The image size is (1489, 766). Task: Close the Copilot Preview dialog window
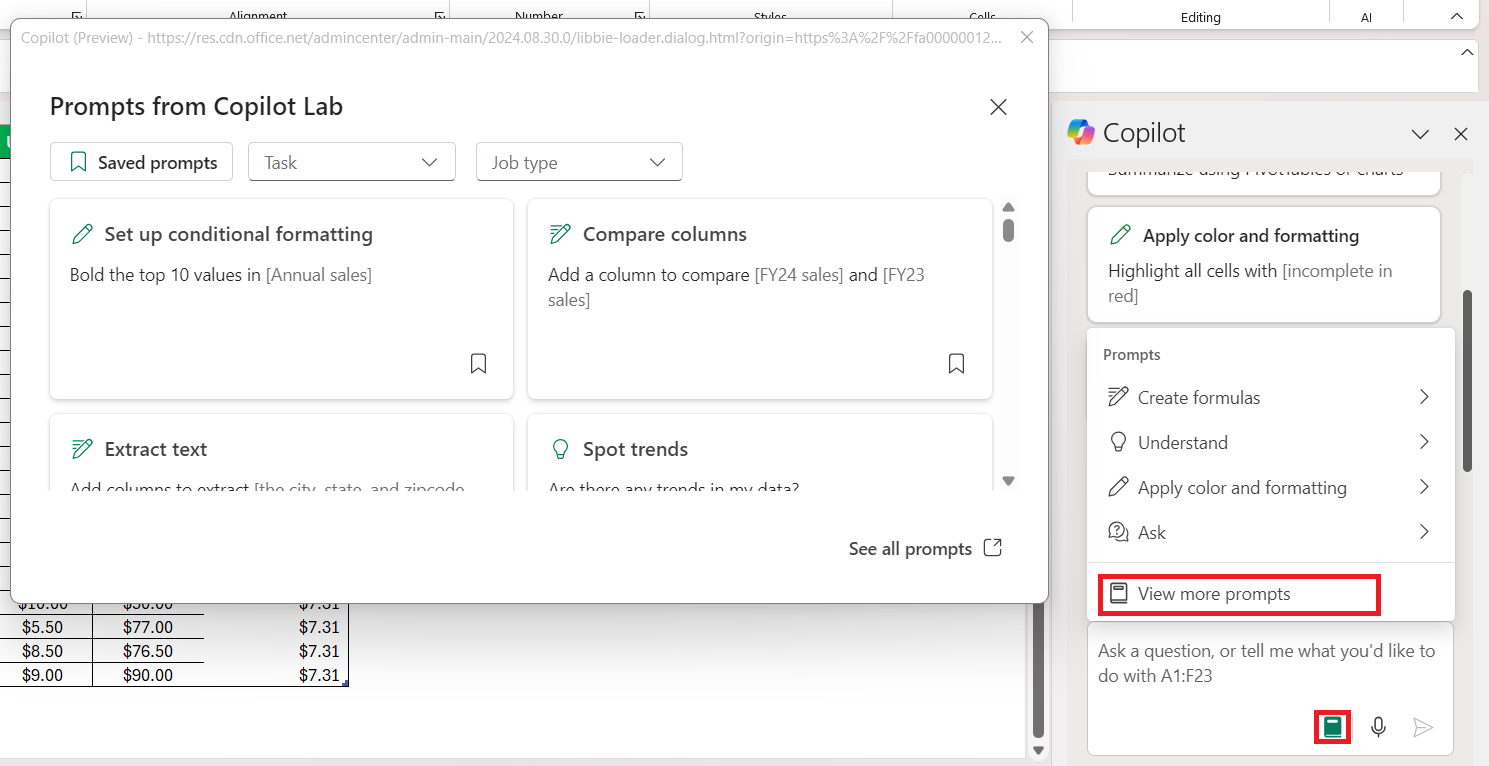point(1027,37)
